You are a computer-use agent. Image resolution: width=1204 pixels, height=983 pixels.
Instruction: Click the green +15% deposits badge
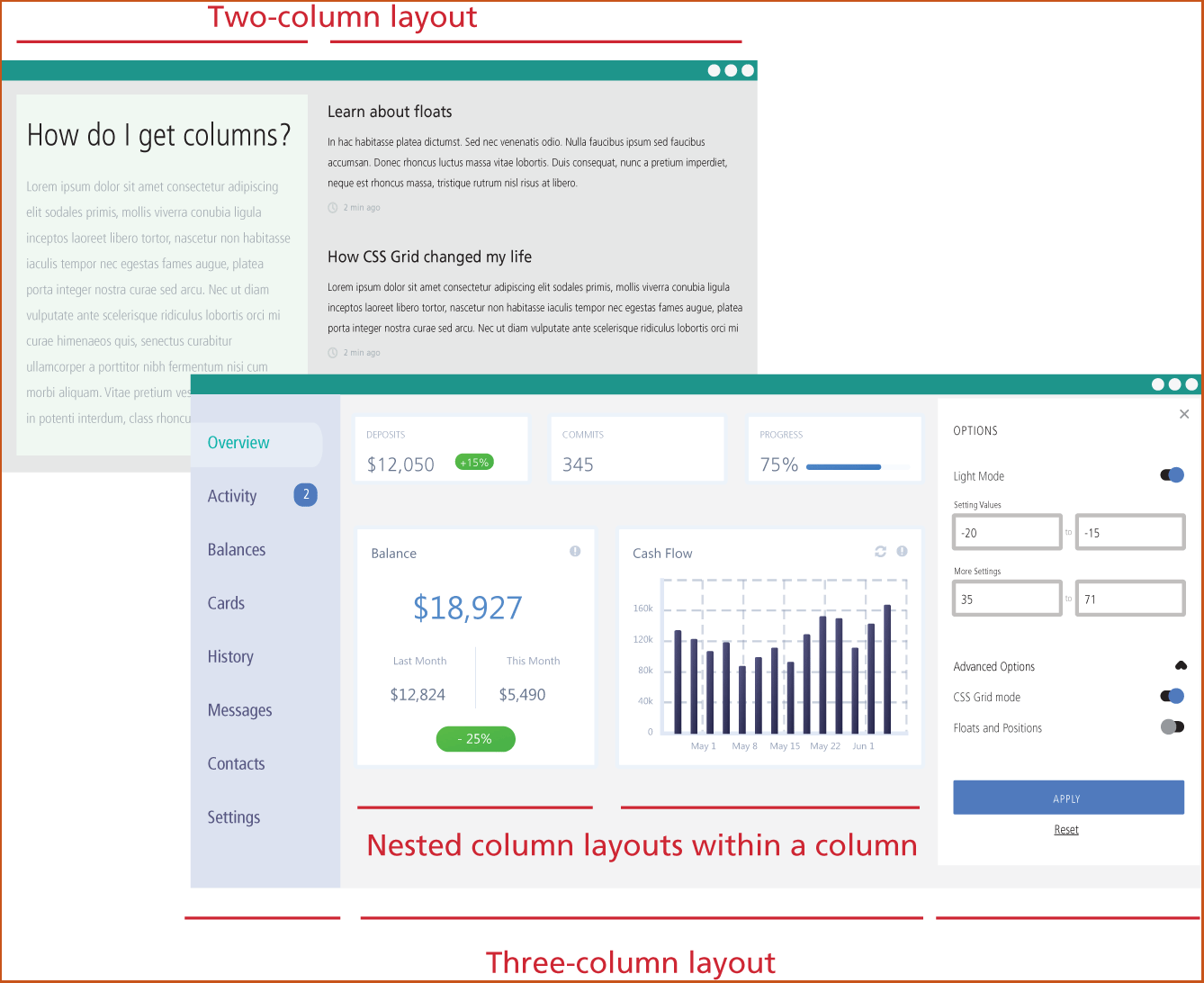pos(474,463)
